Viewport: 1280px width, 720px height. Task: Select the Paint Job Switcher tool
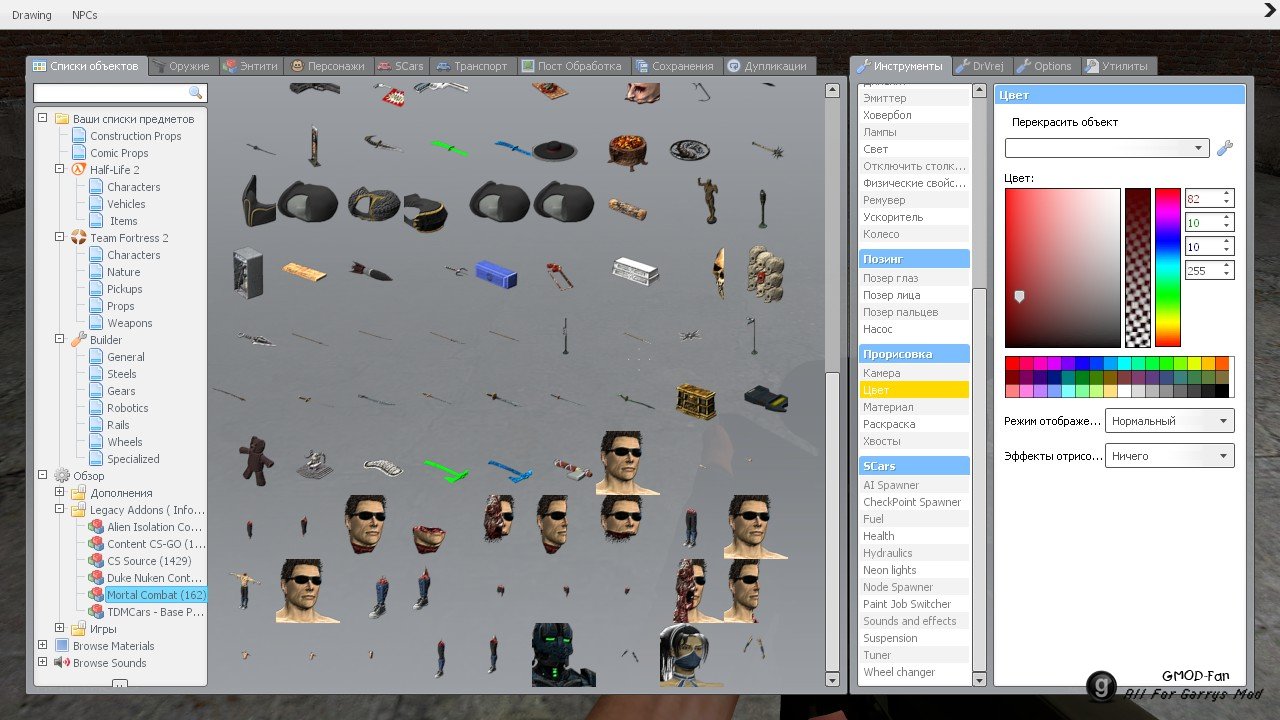[914, 604]
